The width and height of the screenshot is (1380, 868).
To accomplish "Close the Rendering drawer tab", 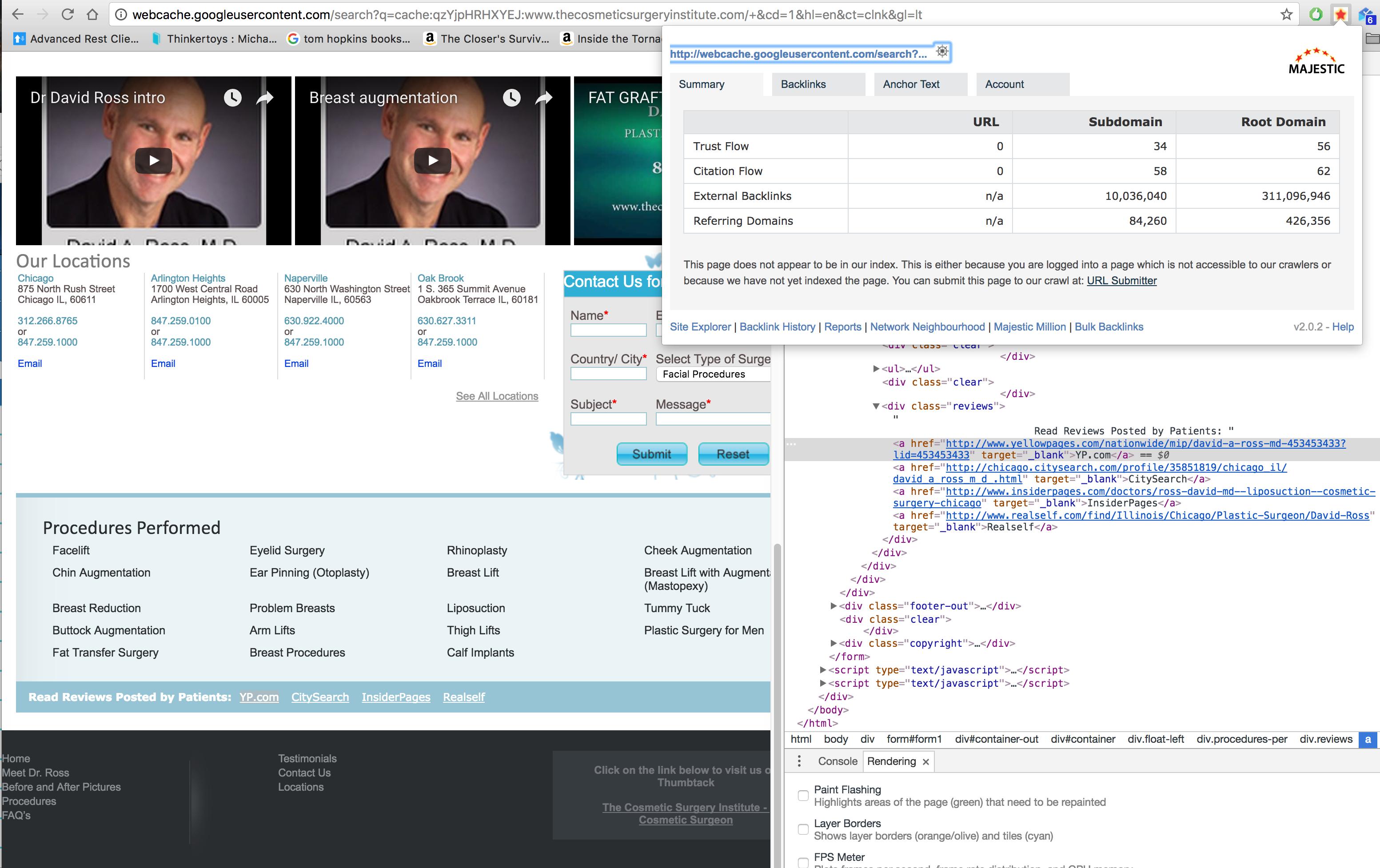I will click(925, 761).
